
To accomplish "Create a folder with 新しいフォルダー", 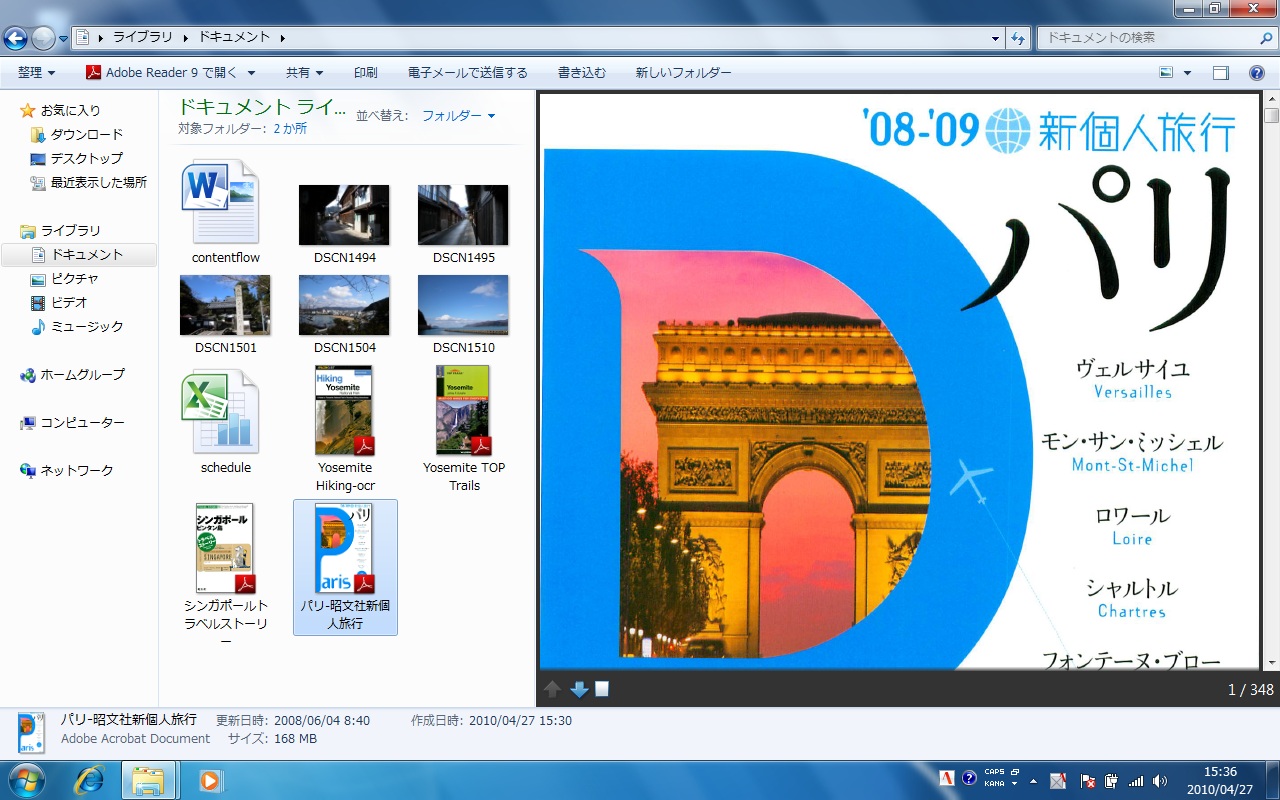I will [x=681, y=72].
